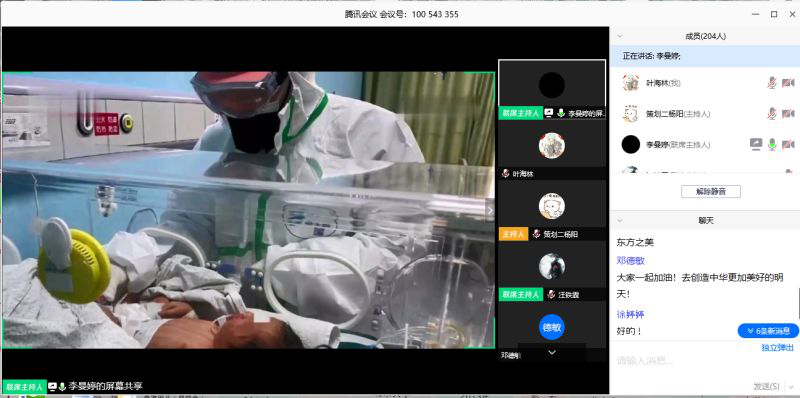The height and width of the screenshot is (398, 800).
Task: Click the right arrow on the shared screen edge
Action: tap(490, 210)
